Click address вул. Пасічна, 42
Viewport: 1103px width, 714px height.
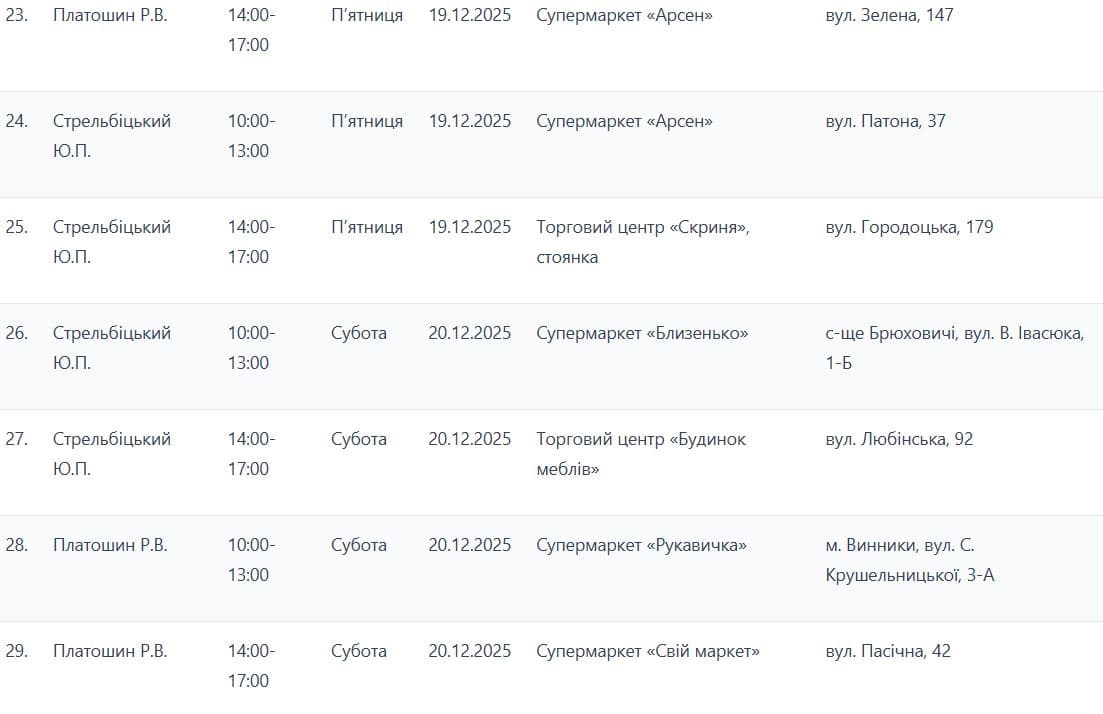coord(888,651)
